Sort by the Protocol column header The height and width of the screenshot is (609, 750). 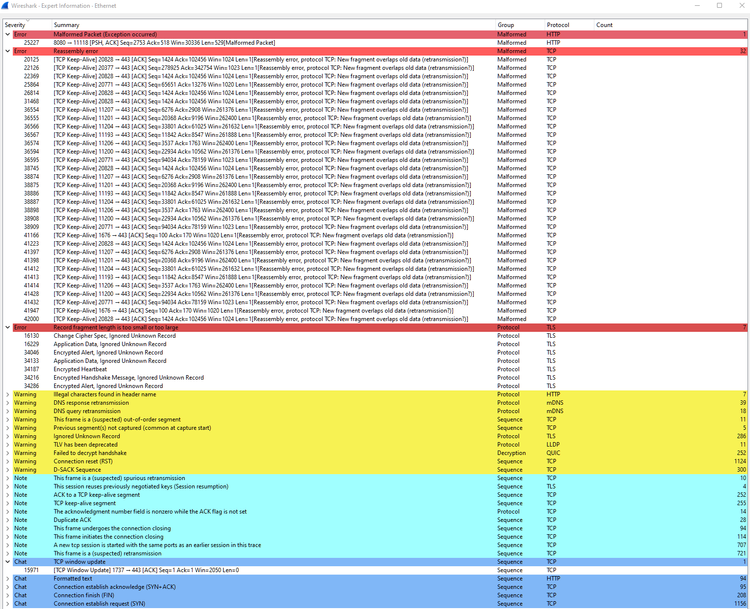click(x=569, y=25)
